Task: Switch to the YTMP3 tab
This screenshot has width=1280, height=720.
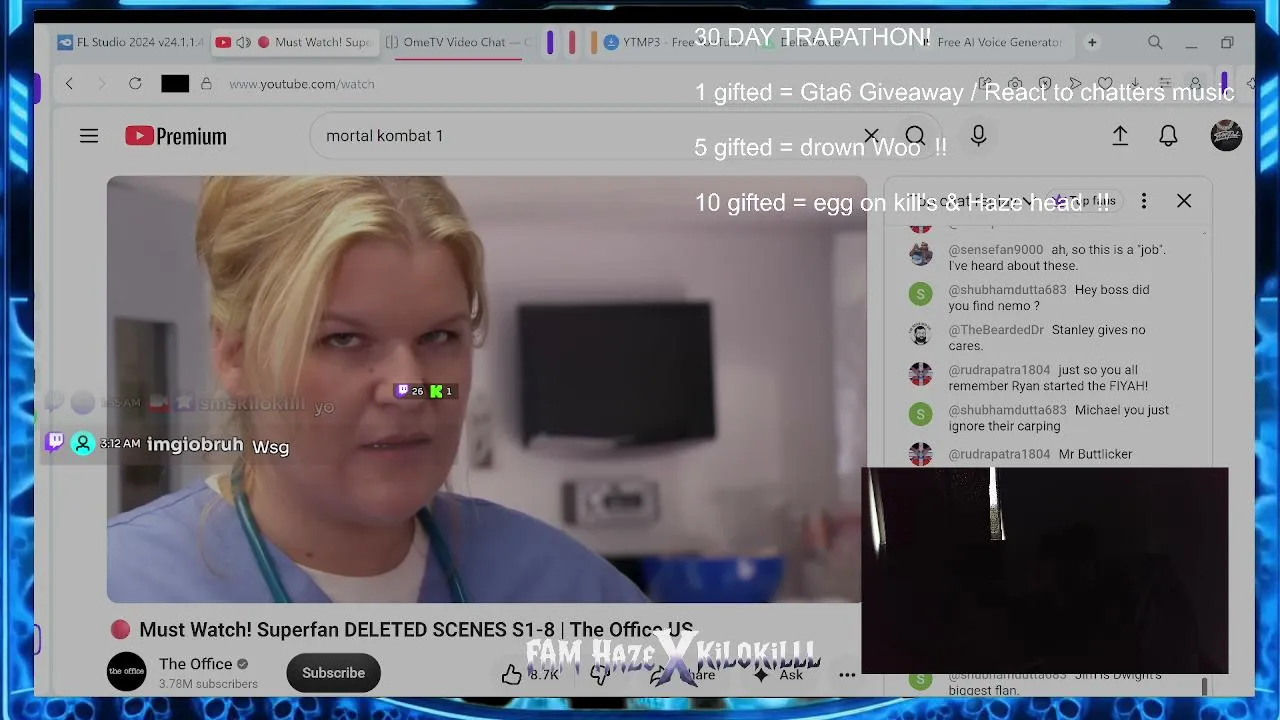Action: coord(673,43)
